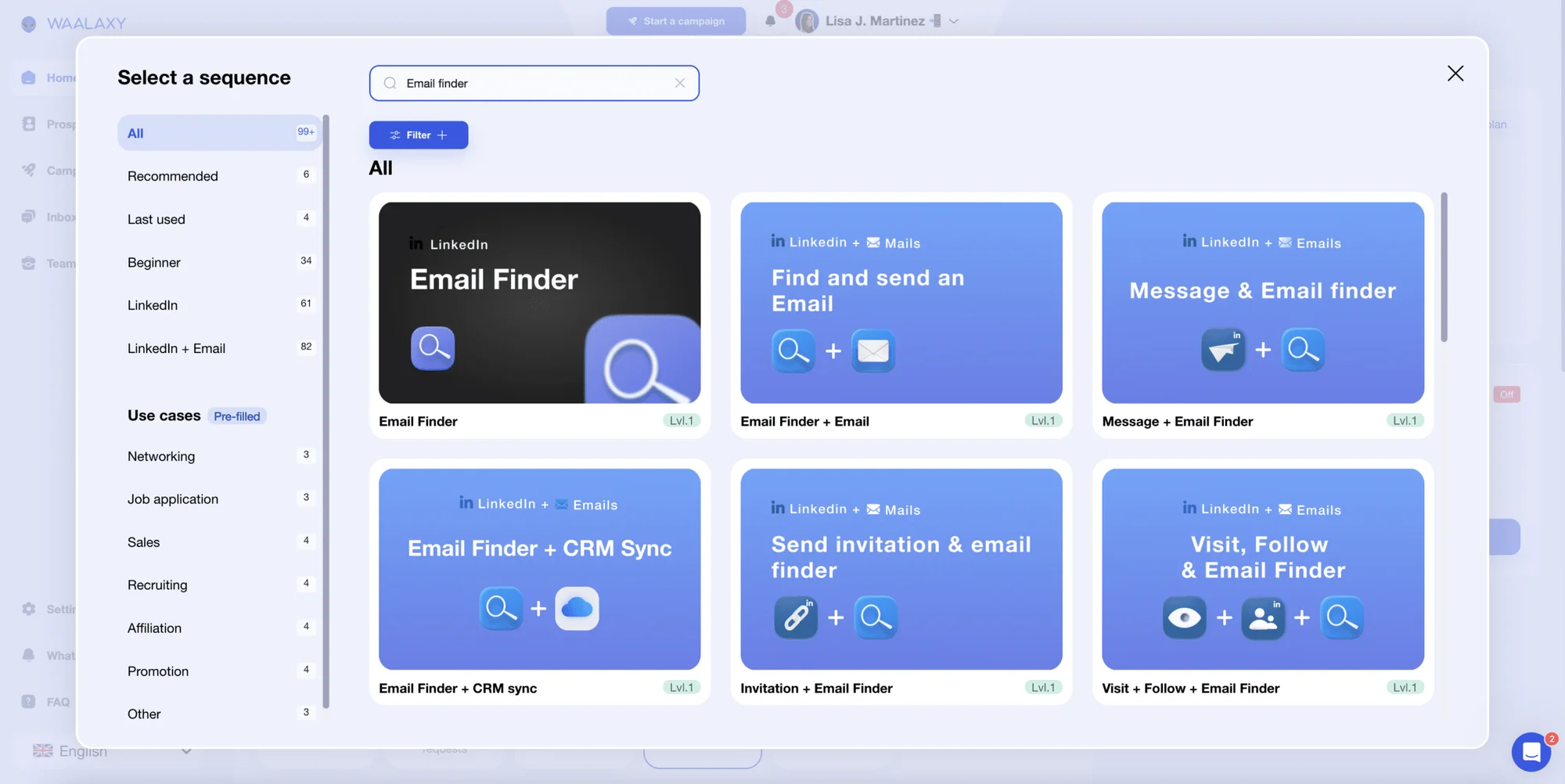The width and height of the screenshot is (1565, 784).
Task: Open the Campaigns rocket icon
Action: [29, 170]
